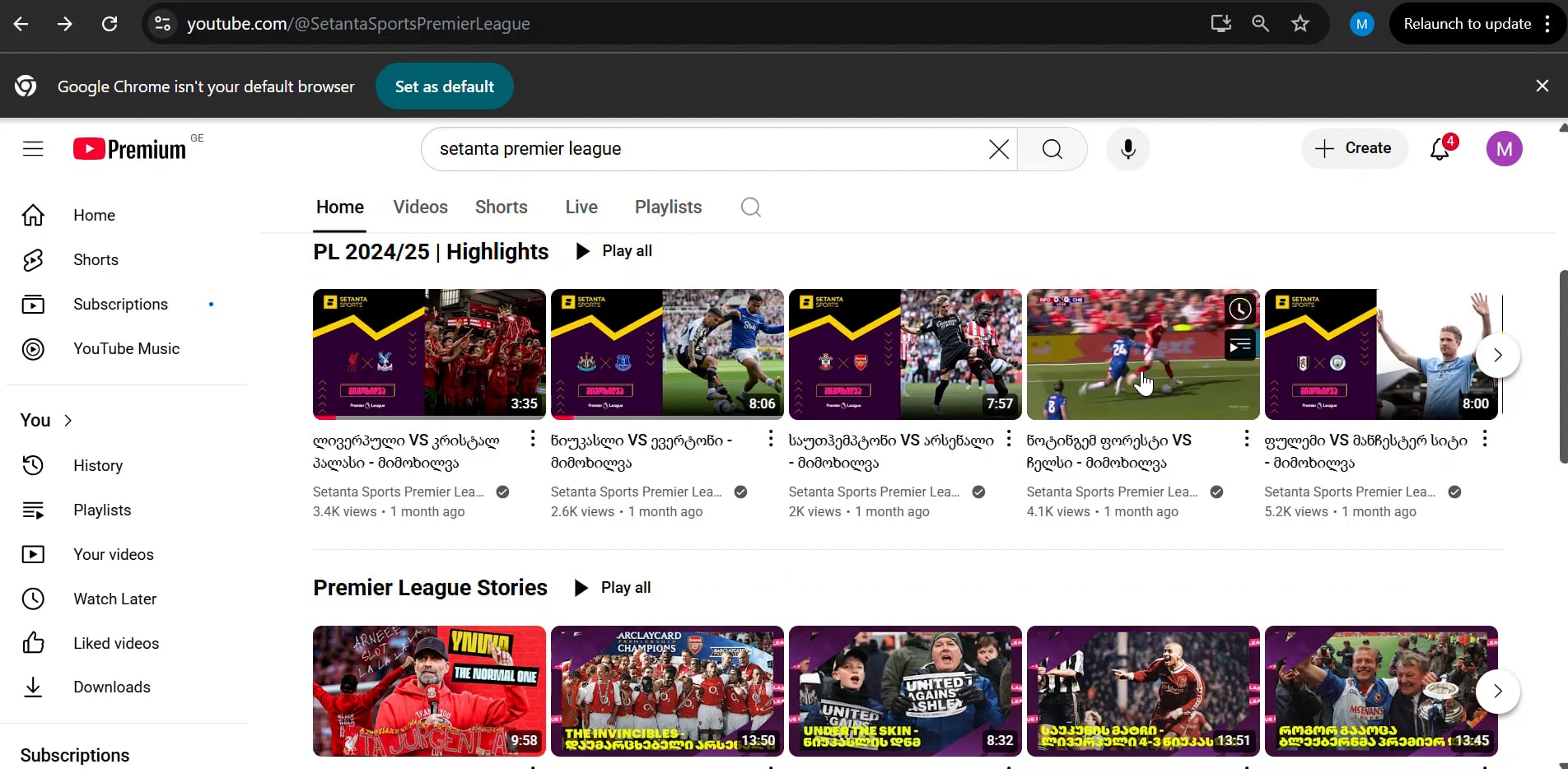The height and width of the screenshot is (769, 1568).
Task: Open options menu for ფულემი VS მანჩესტერ სიტი video
Action: [x=1485, y=439]
